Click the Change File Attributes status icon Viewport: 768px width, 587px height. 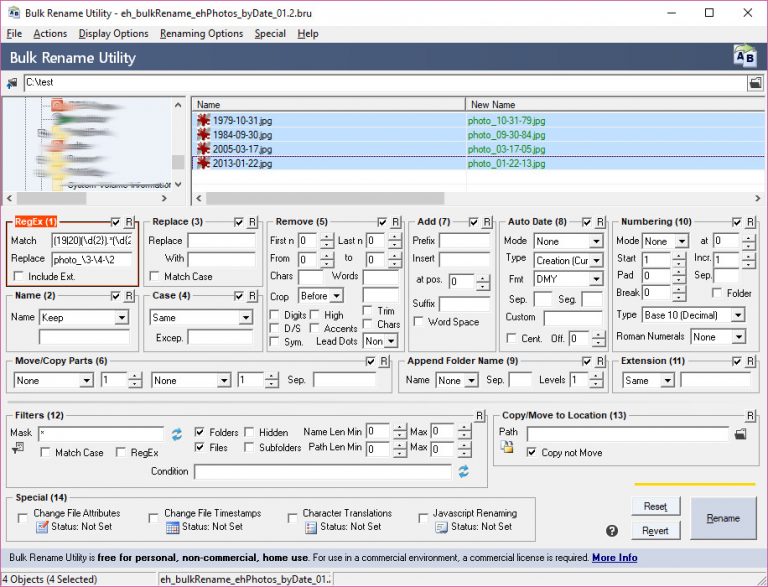42,527
